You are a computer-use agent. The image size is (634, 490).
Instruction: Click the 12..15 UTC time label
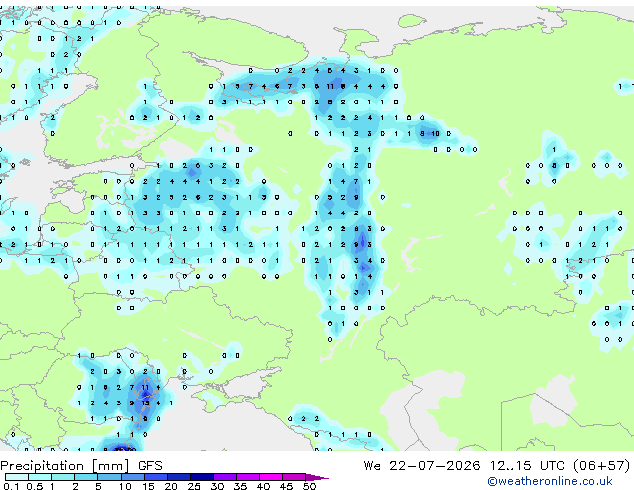click(527, 466)
